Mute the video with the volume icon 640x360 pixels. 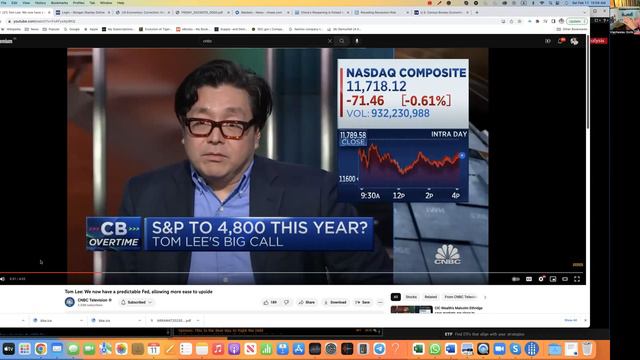click(x=2, y=279)
